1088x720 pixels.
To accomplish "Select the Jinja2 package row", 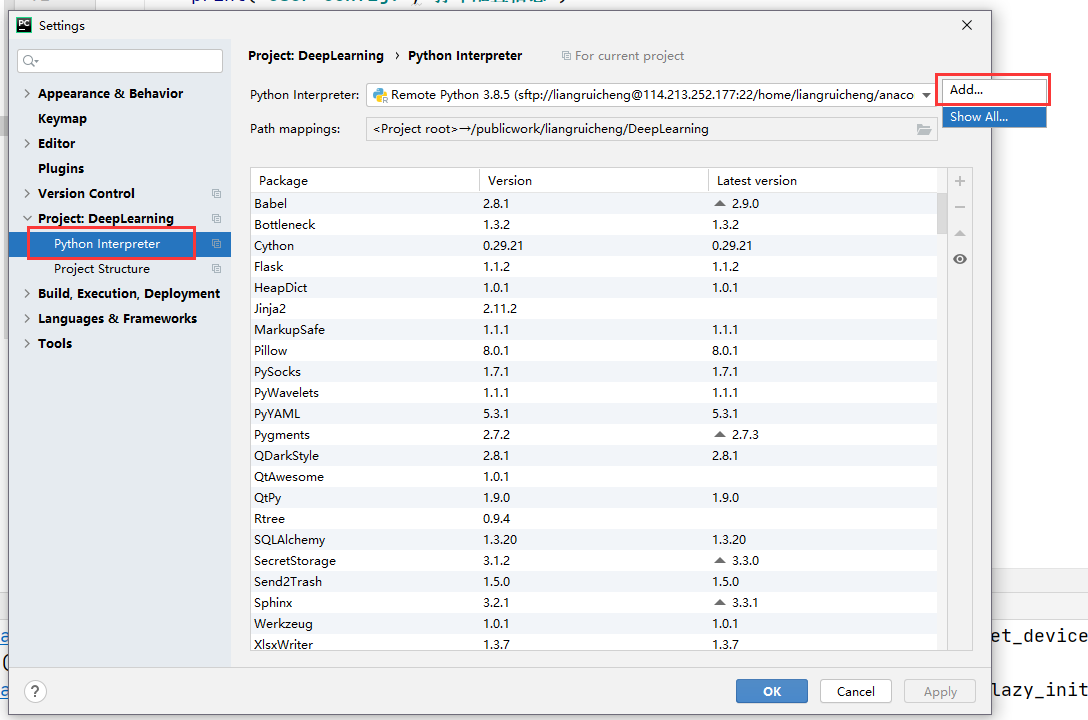I will tap(594, 309).
